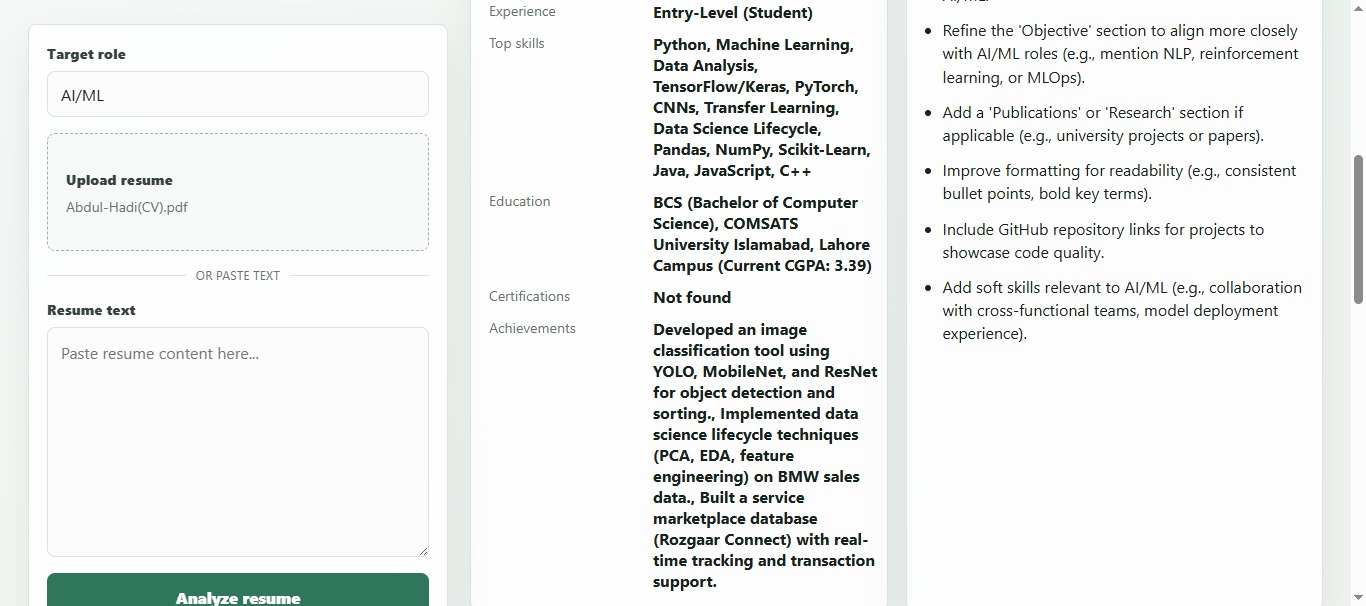Screen dimensions: 1366x606
Task: Click the Top skills field label
Action: (517, 44)
